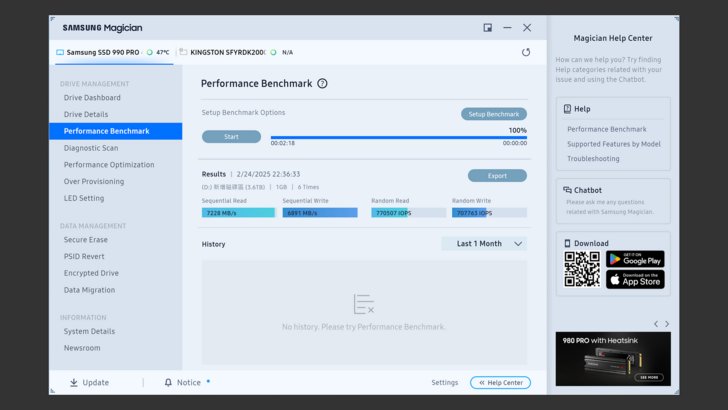This screenshot has width=728, height=410.
Task: Click the Setup Benchmark button
Action: (x=494, y=114)
